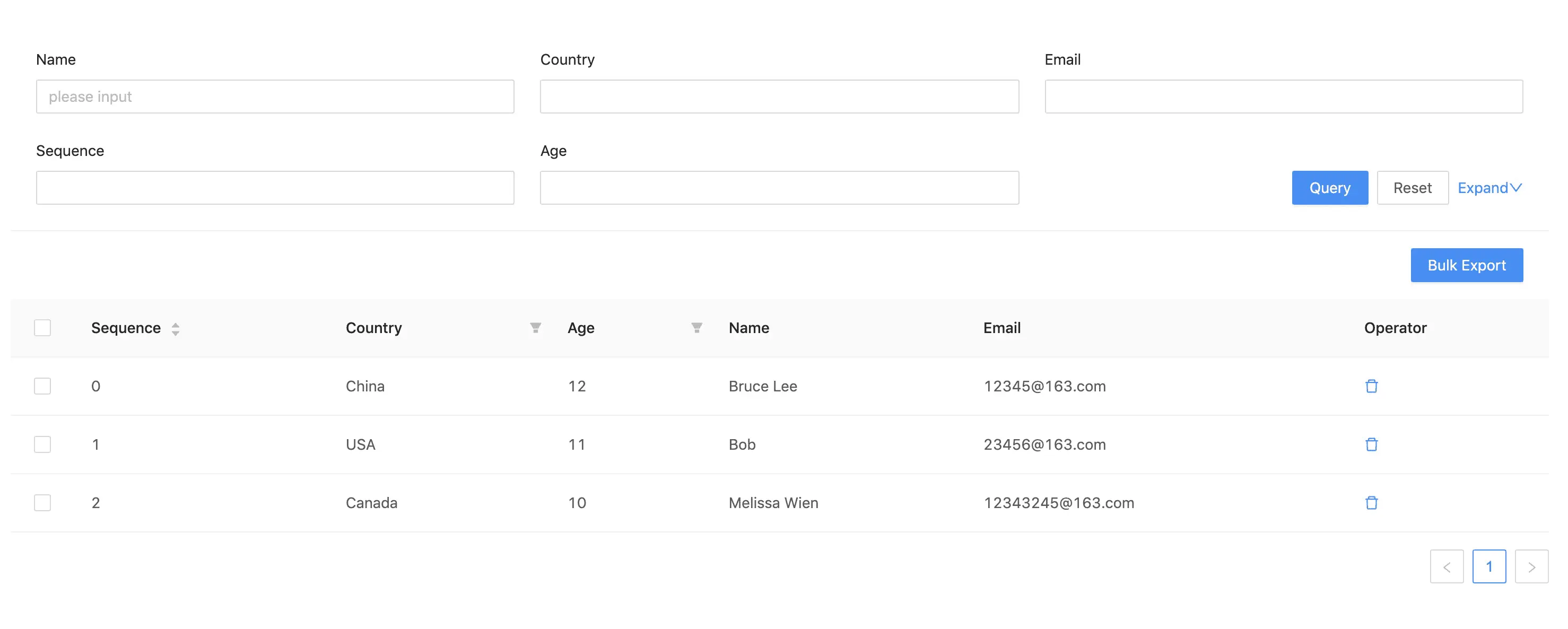The height and width of the screenshot is (629, 1568).
Task: Check the USA row checkbox
Action: [x=42, y=444]
